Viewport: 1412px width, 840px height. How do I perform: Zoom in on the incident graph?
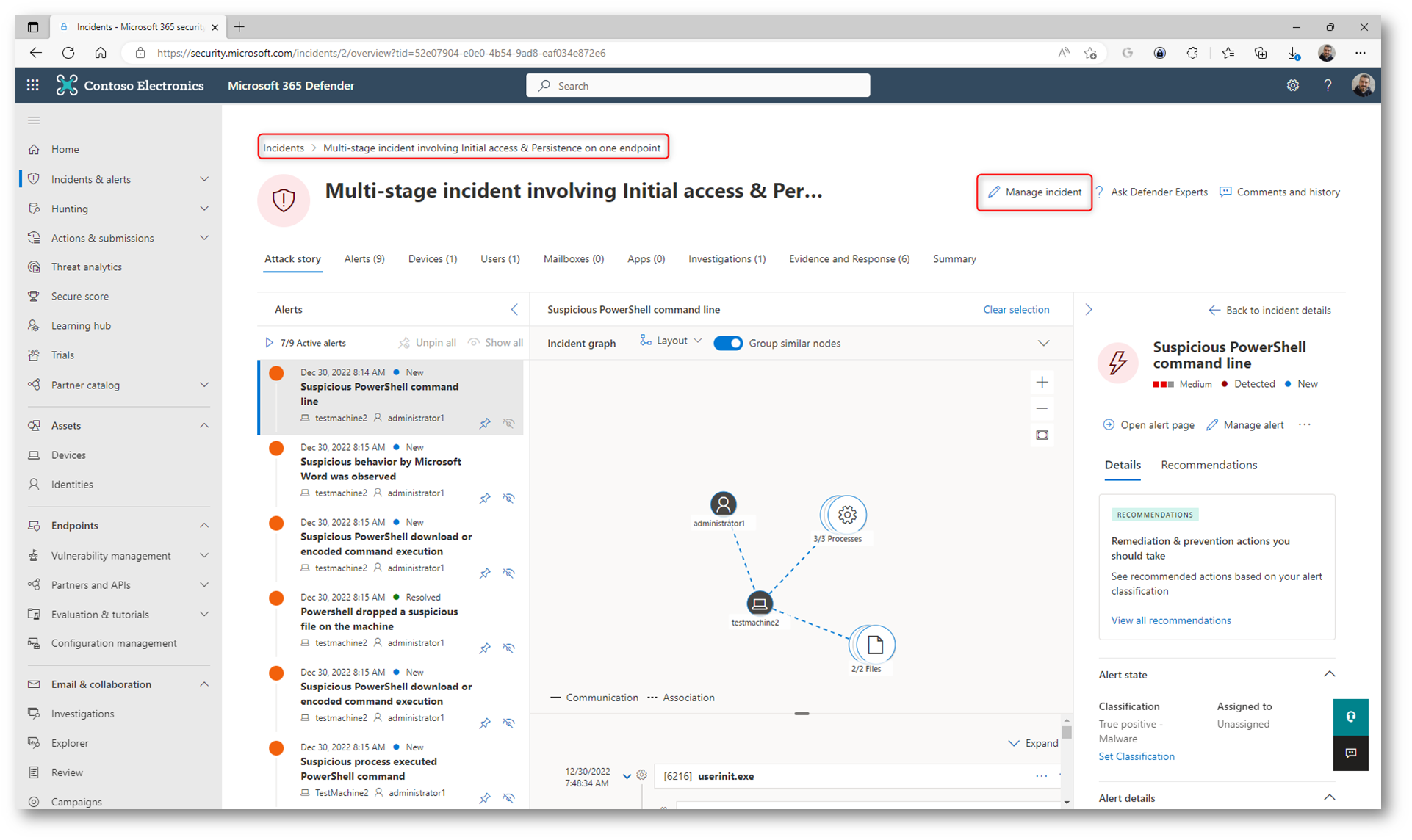pos(1042,382)
